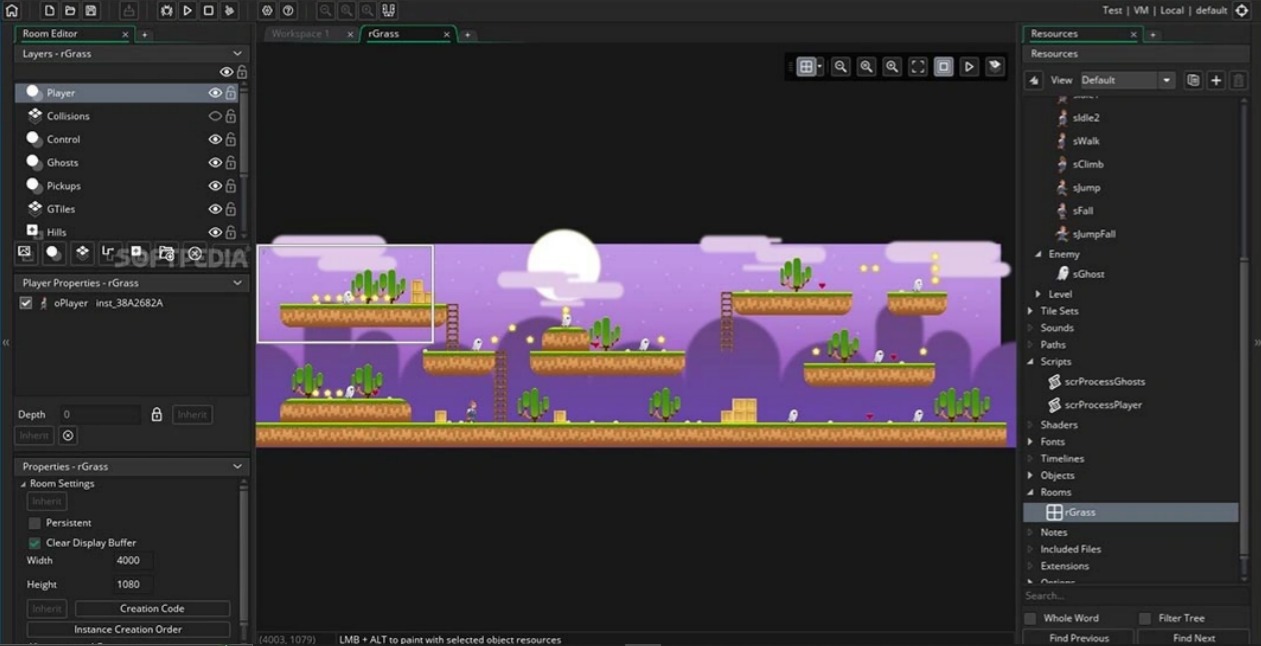Toggle the grid in the room toolbar

805,67
